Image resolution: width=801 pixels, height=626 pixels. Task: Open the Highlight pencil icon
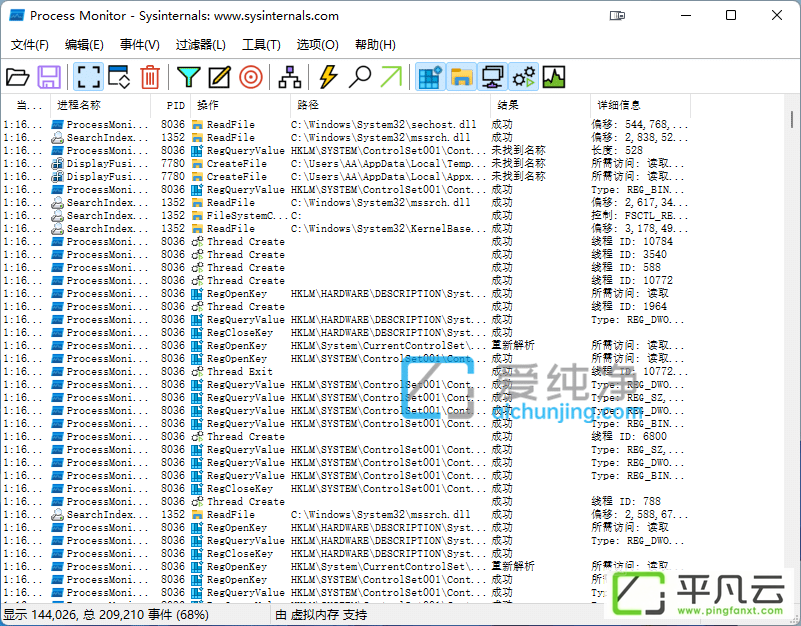point(220,77)
